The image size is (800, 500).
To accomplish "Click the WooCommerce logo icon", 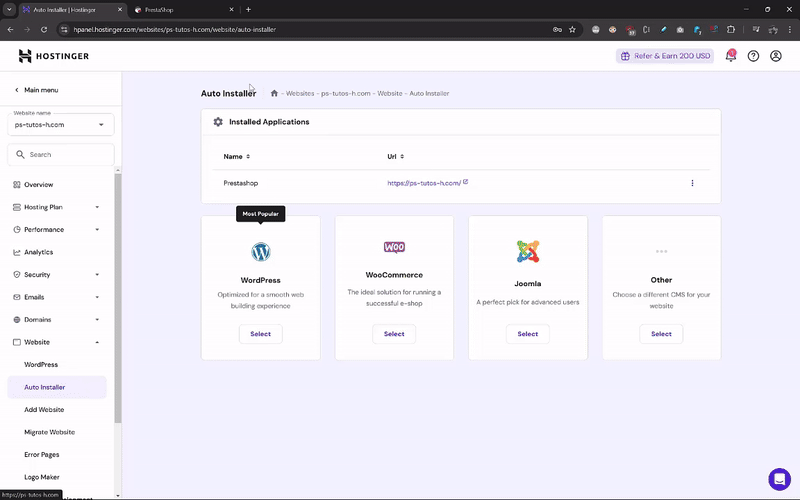I will click(x=394, y=247).
